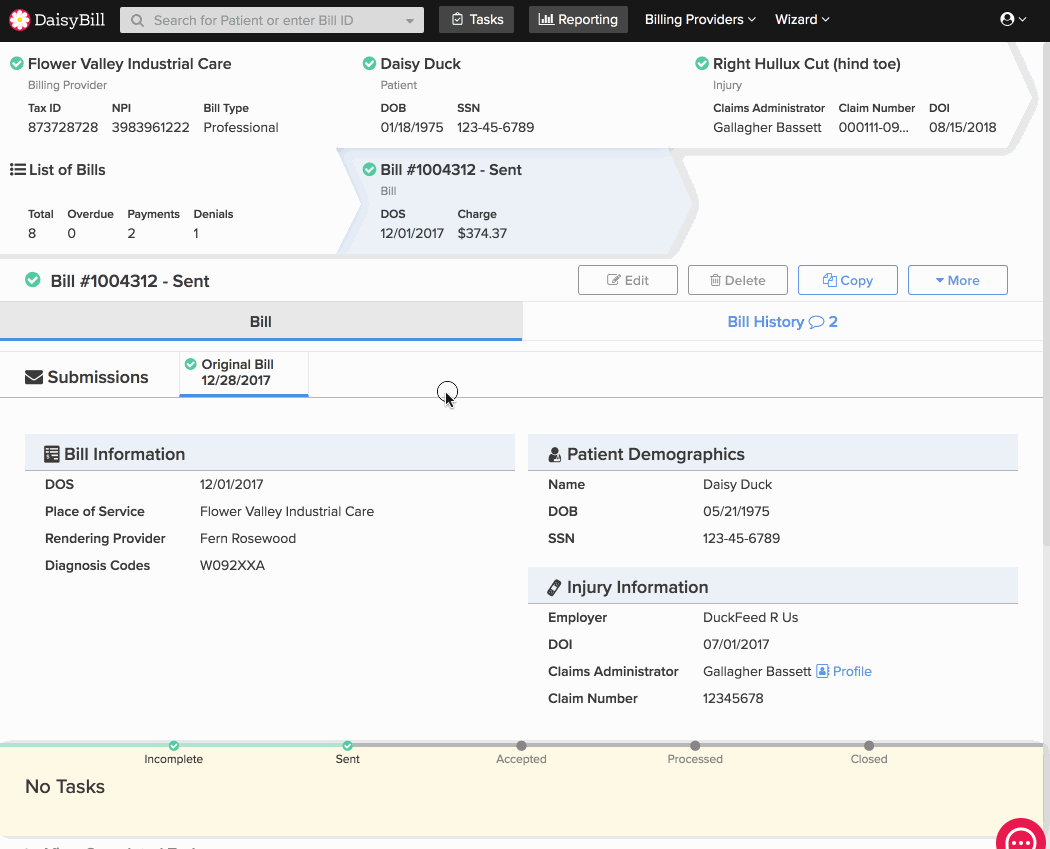This screenshot has height=849, width=1050.
Task: Click the diagnosis code W092XXA
Action: click(x=232, y=565)
